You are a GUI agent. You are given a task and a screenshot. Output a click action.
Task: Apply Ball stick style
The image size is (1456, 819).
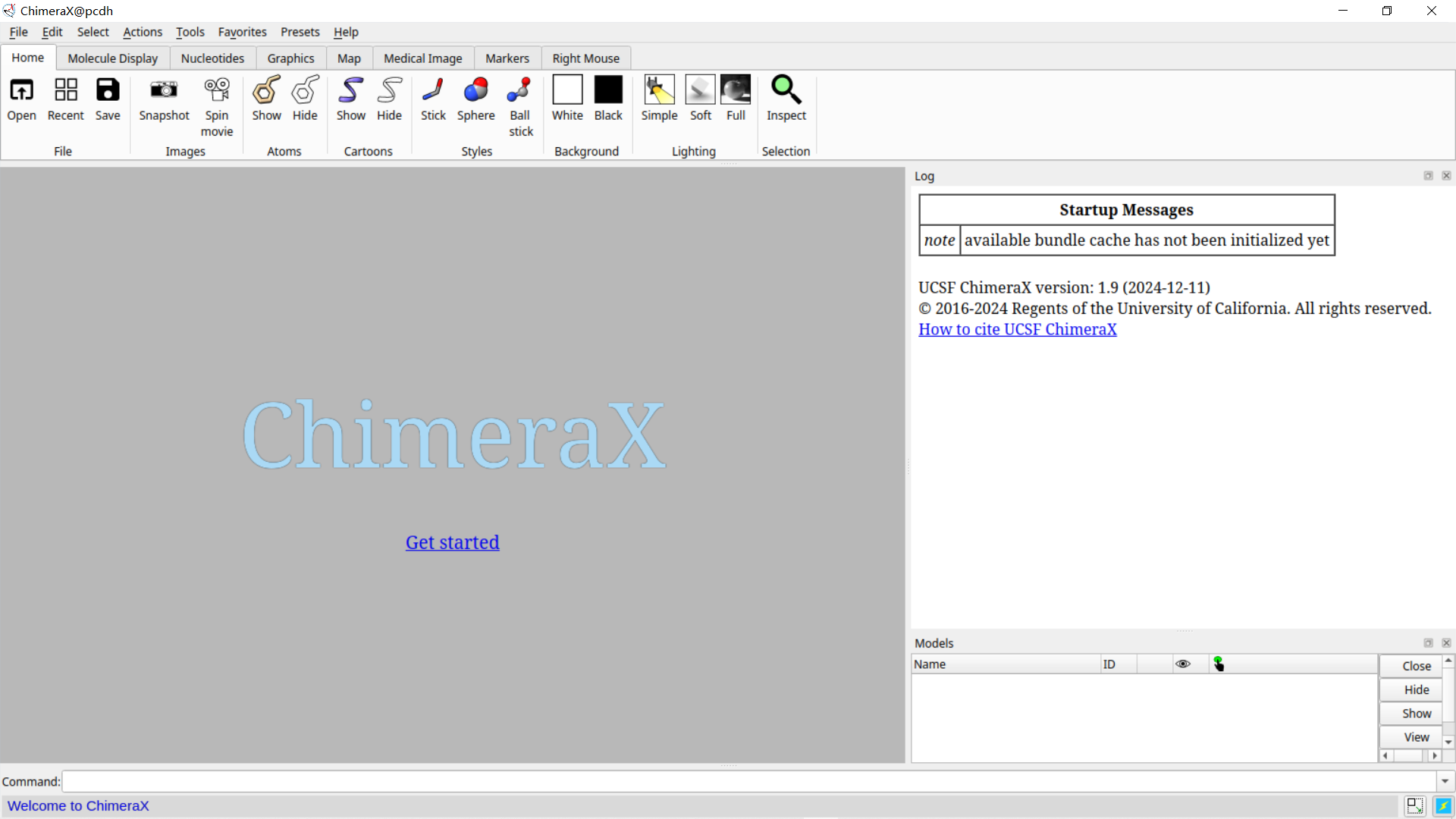coord(520,91)
